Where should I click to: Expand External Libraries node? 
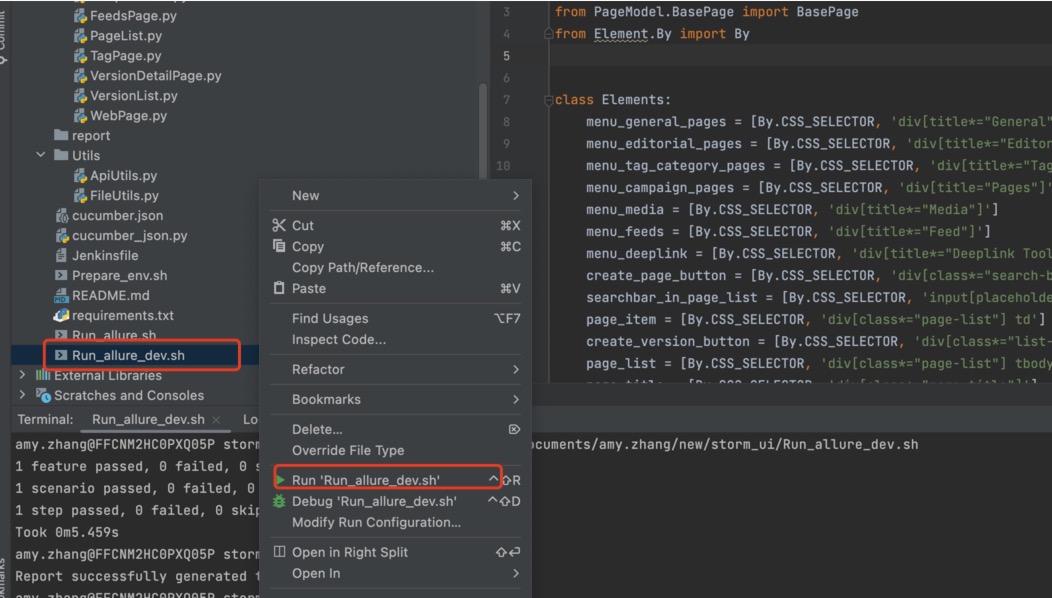[x=22, y=376]
